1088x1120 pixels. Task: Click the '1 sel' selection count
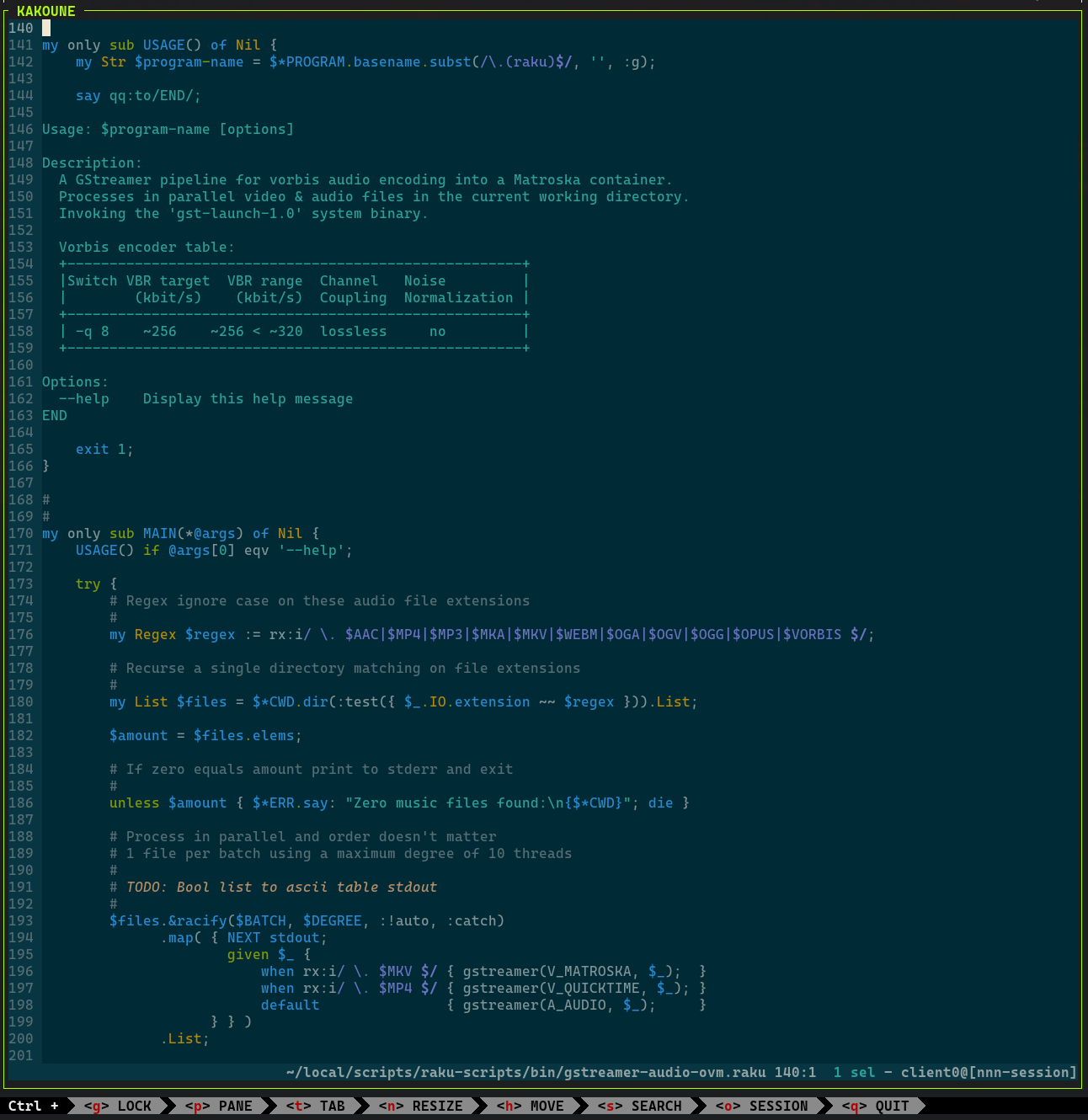tap(854, 1072)
